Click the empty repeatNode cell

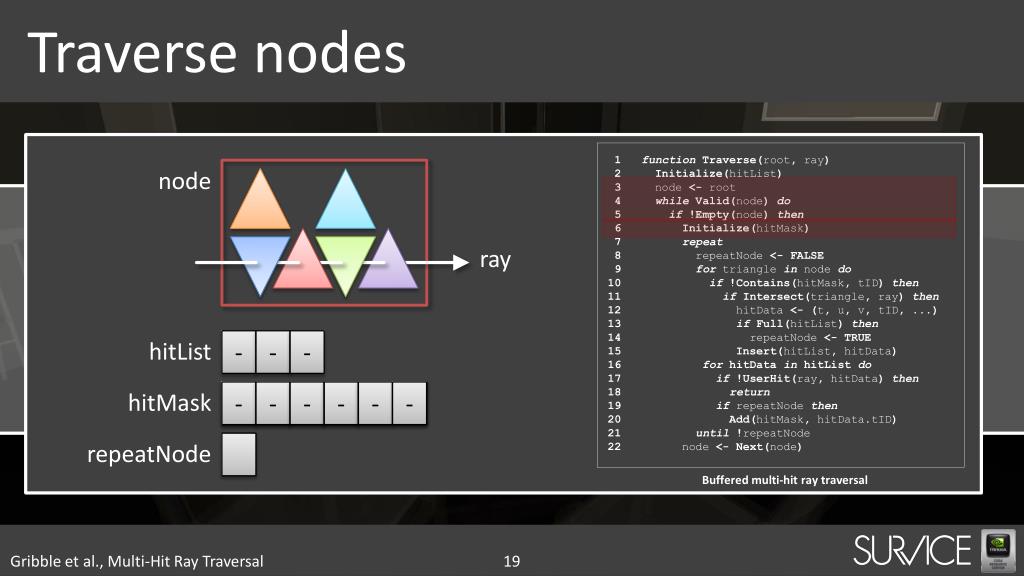pyautogui.click(x=239, y=454)
